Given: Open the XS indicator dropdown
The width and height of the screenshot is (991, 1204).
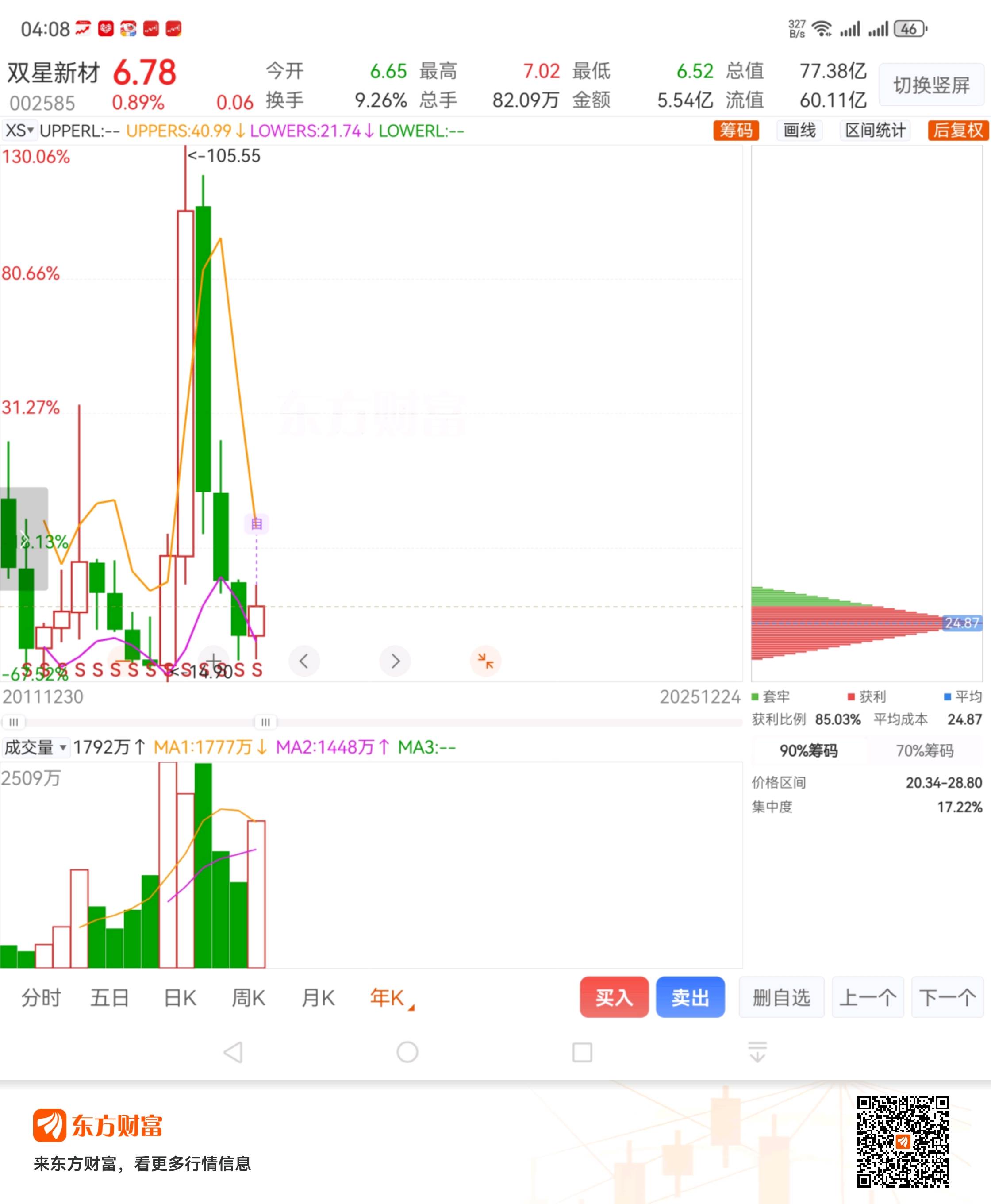Looking at the screenshot, I should coord(19,131).
